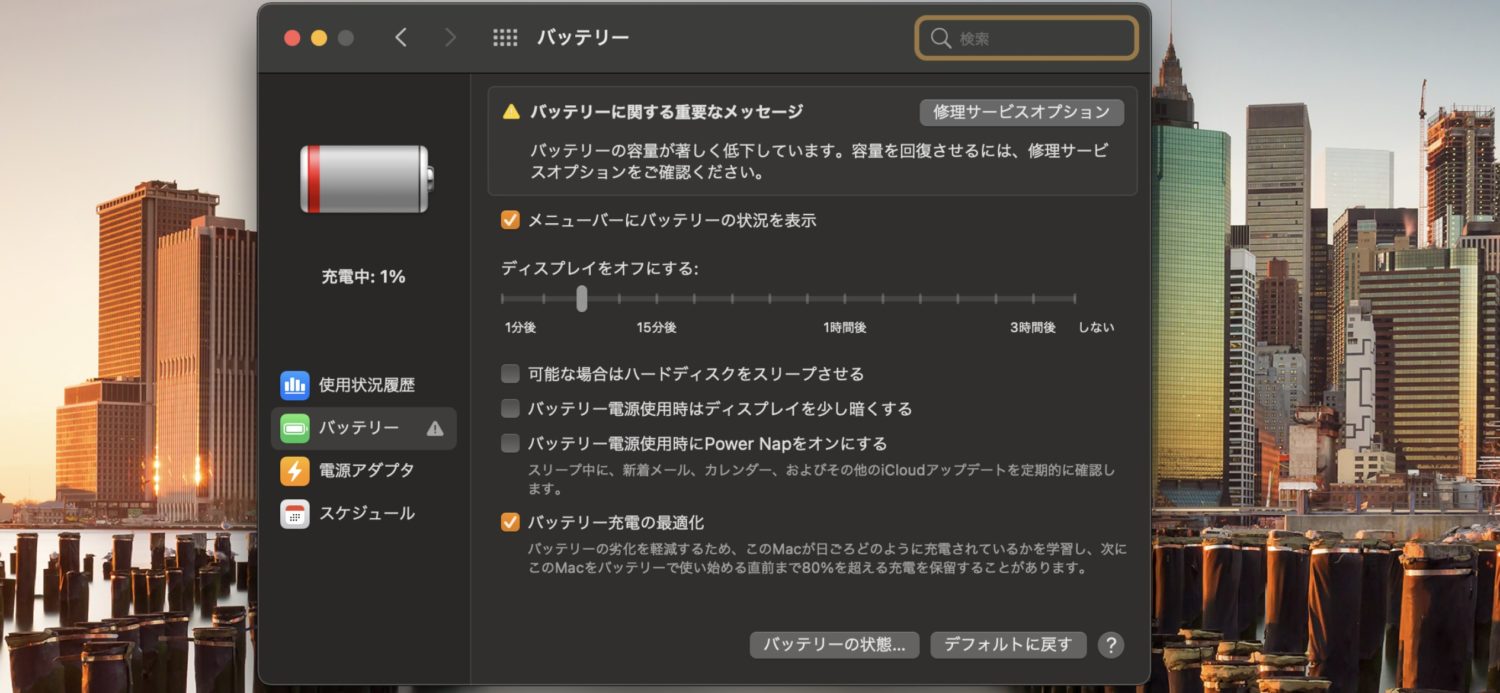Click the large battery level image

coord(367,179)
